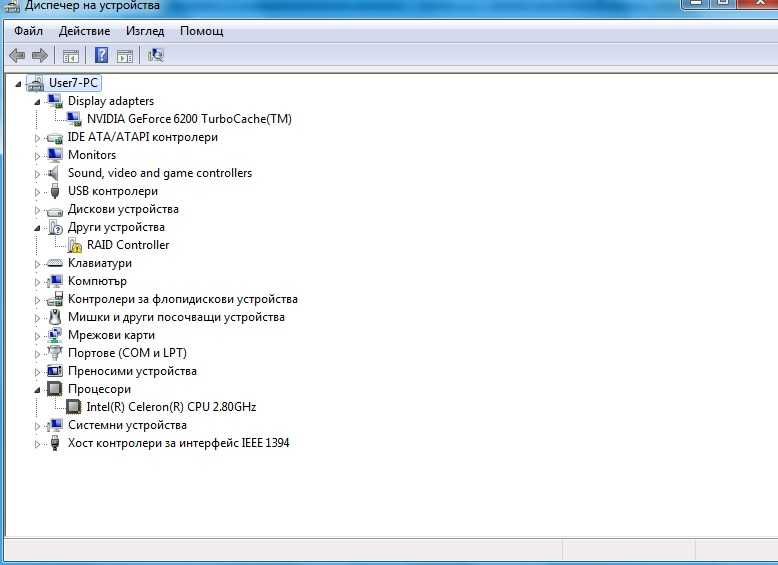Viewport: 778px width, 565px height.
Task: Click the Системни устройства icon
Action: click(x=55, y=425)
